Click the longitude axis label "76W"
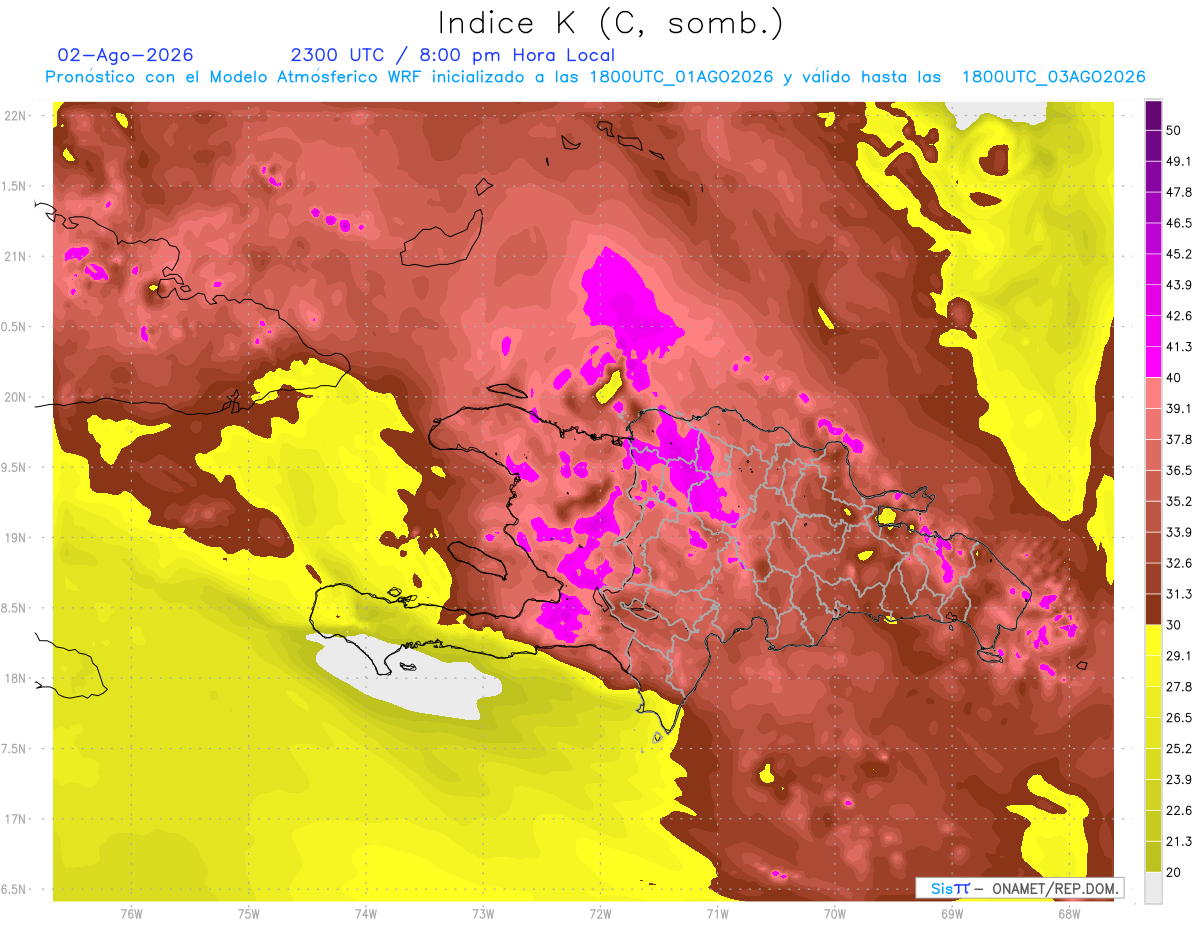Viewport: 1200px width, 927px height. coord(131,913)
